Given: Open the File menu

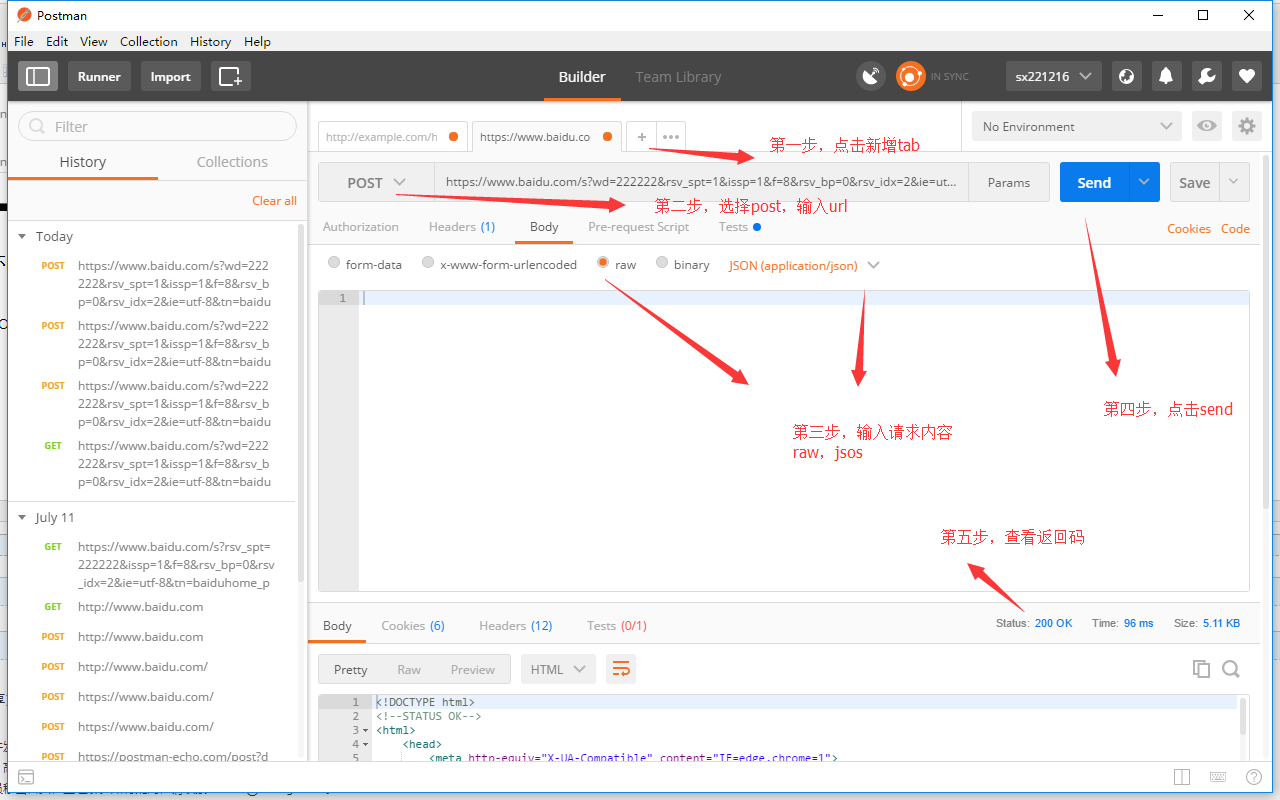Looking at the screenshot, I should point(24,41).
